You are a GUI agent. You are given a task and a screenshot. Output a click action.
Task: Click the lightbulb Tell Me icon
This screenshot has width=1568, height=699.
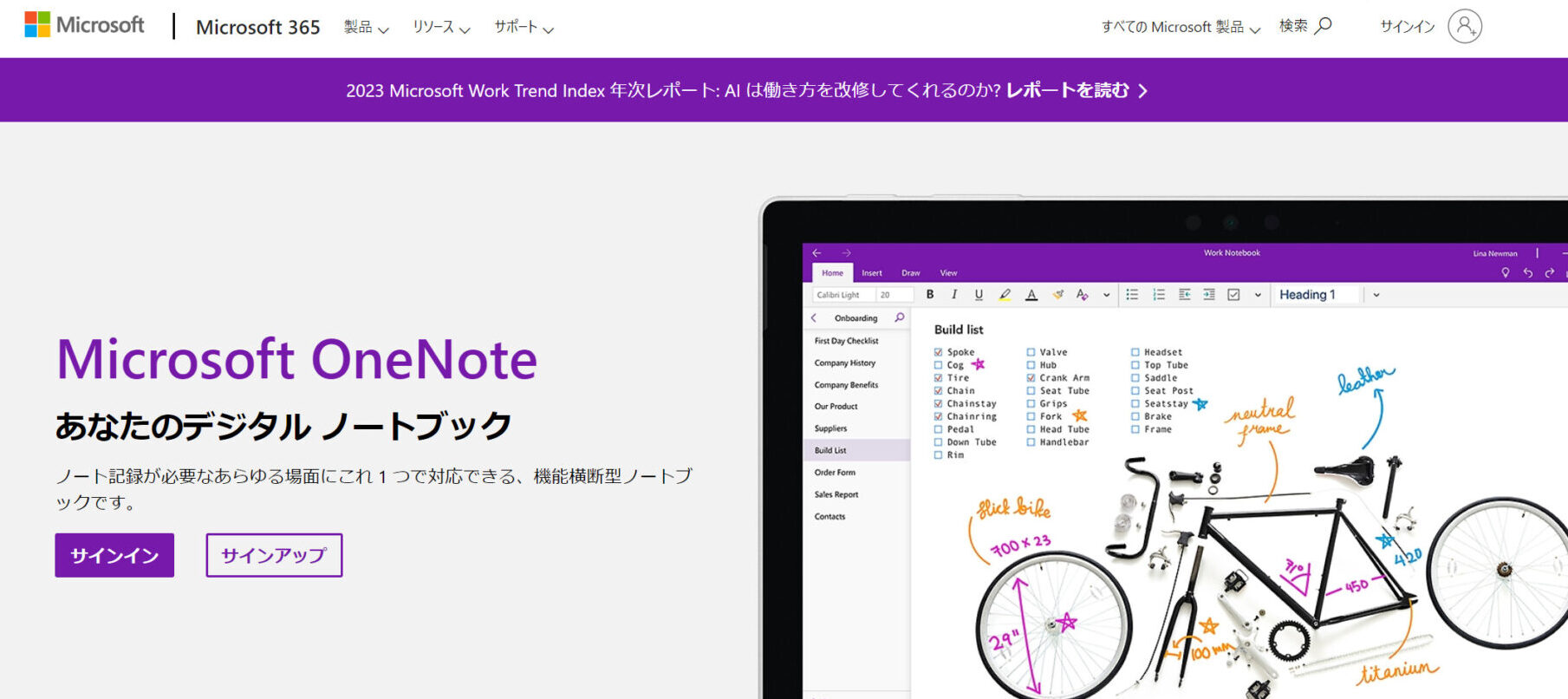coord(1506,272)
